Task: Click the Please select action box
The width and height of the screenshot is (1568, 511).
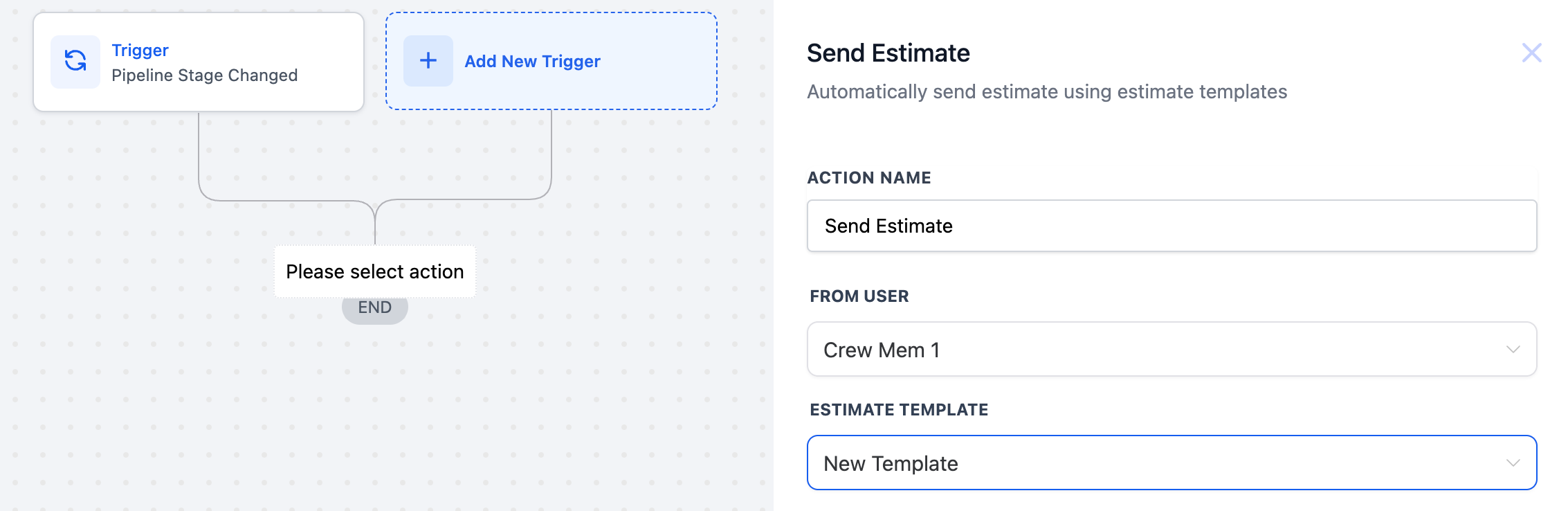Action: coord(374,271)
